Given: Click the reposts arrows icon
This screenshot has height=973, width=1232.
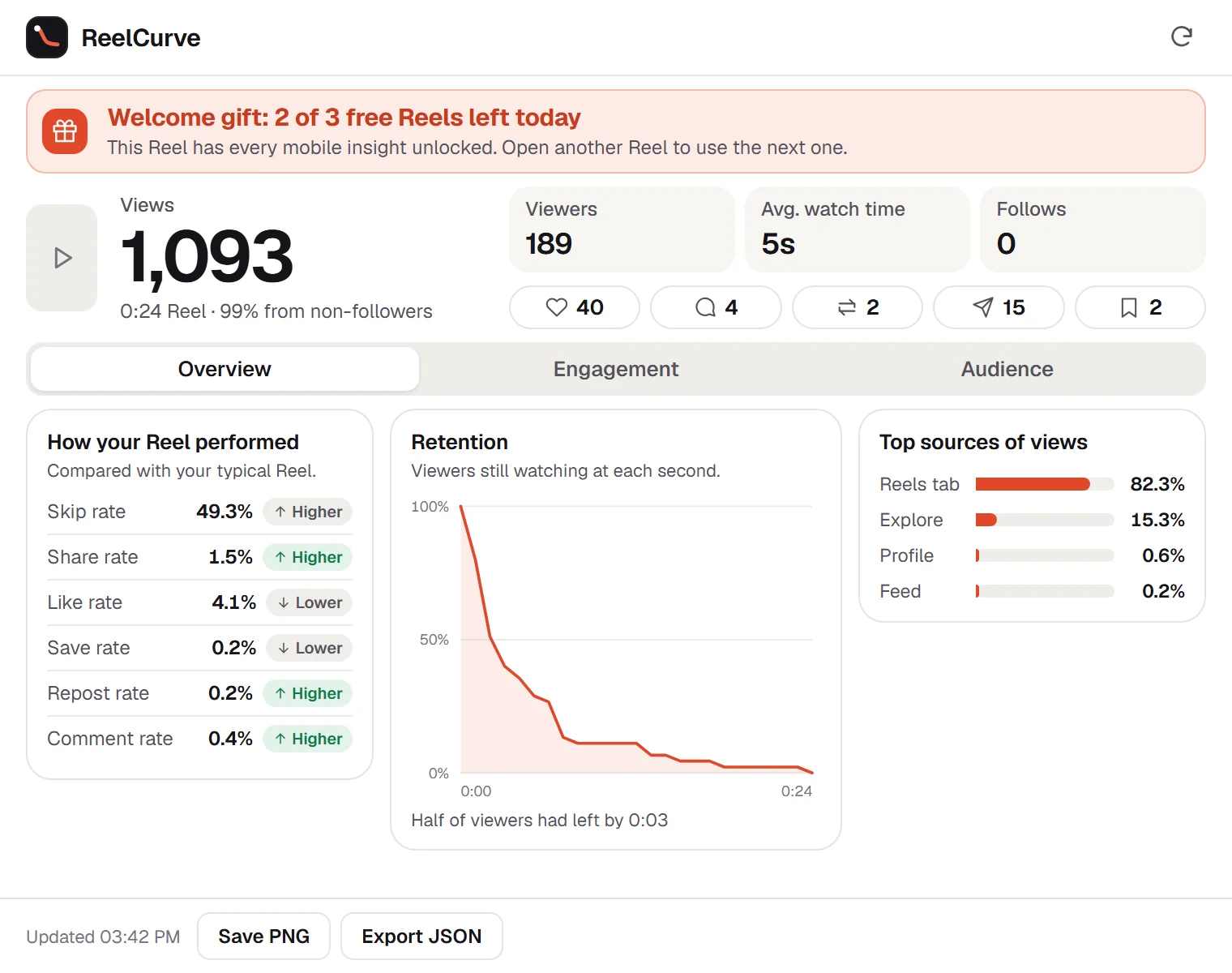Looking at the screenshot, I should (x=847, y=307).
